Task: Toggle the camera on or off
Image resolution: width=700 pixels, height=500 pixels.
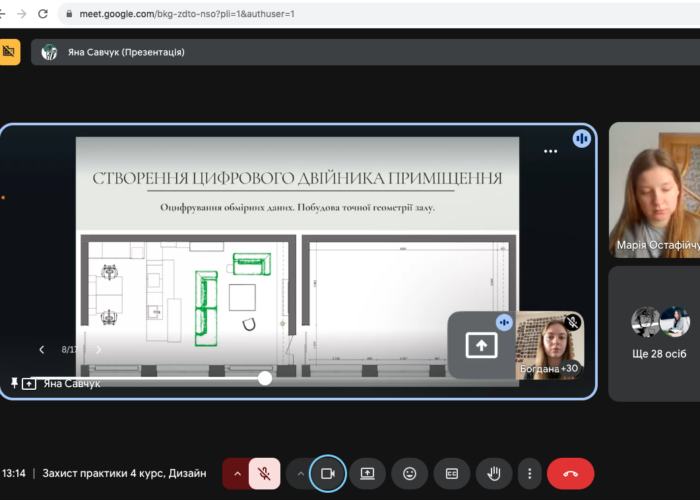Action: (327, 473)
